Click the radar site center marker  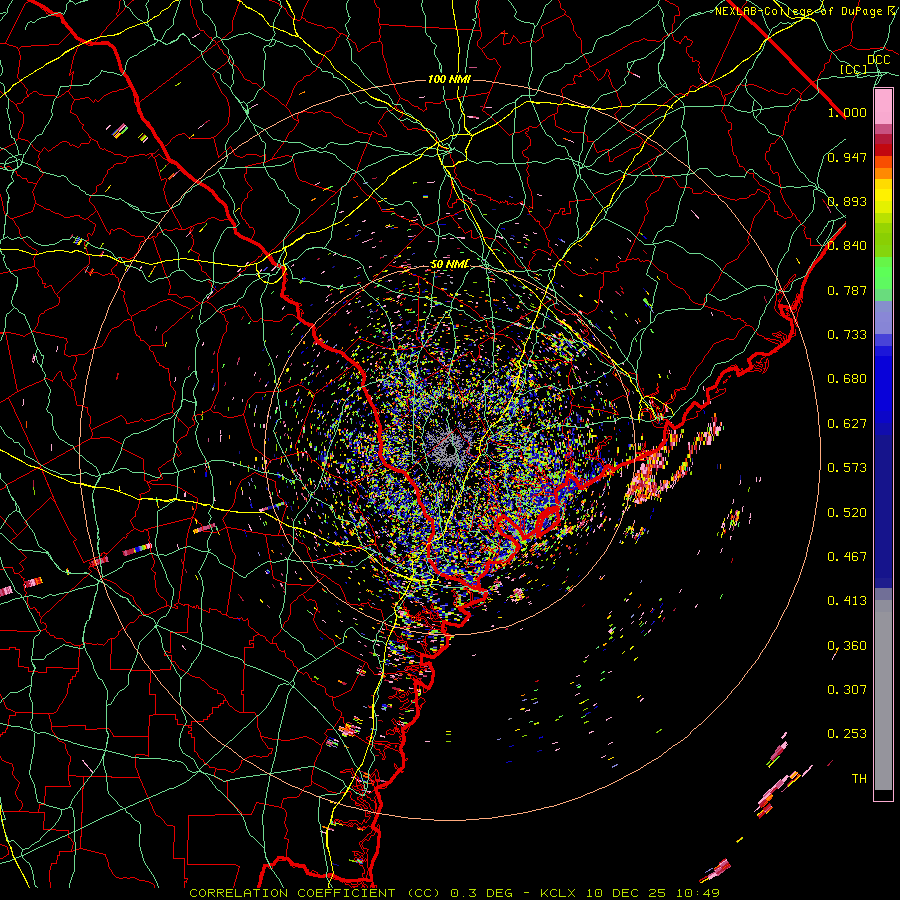point(450,448)
